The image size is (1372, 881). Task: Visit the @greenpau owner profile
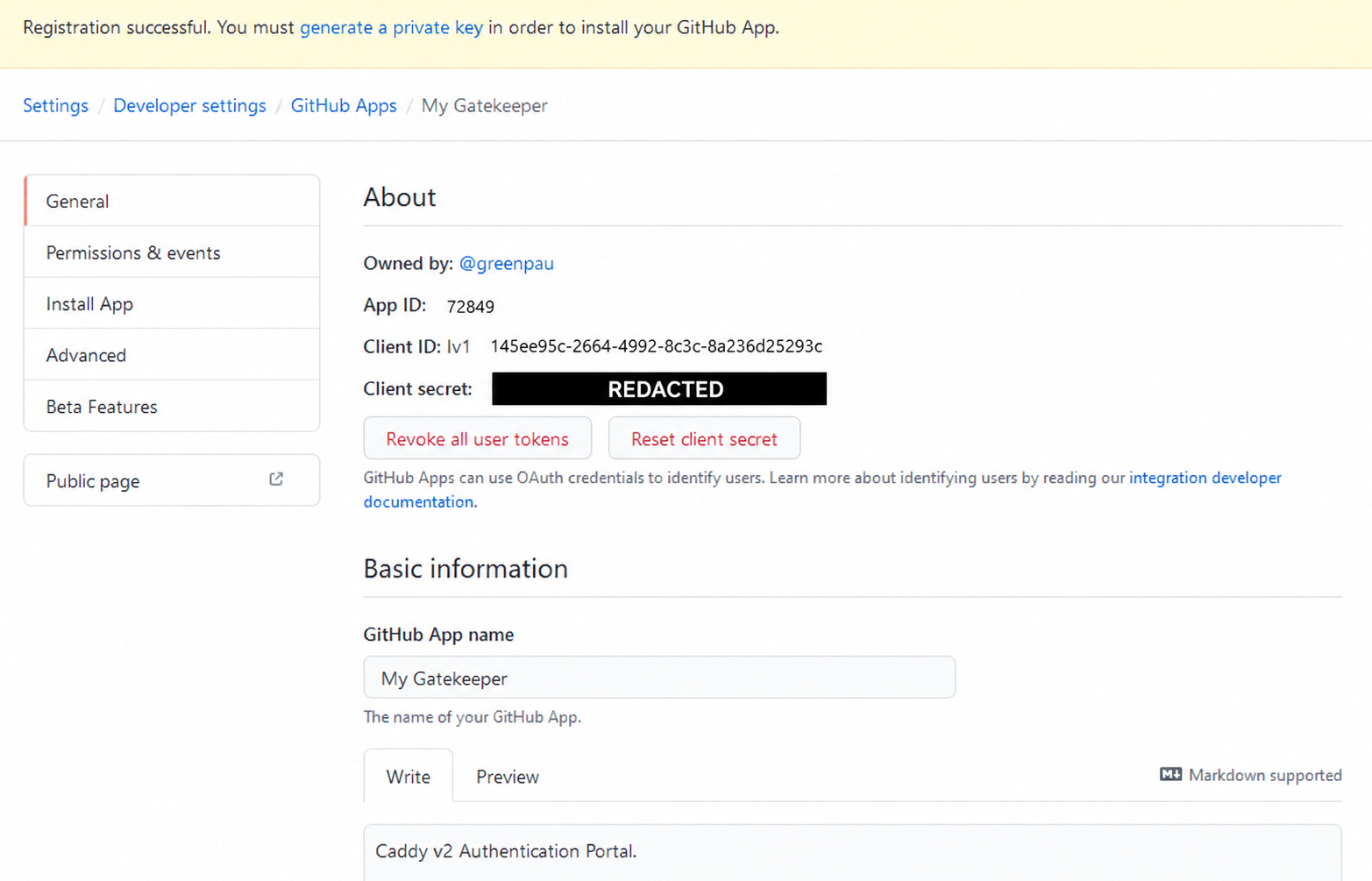click(506, 263)
